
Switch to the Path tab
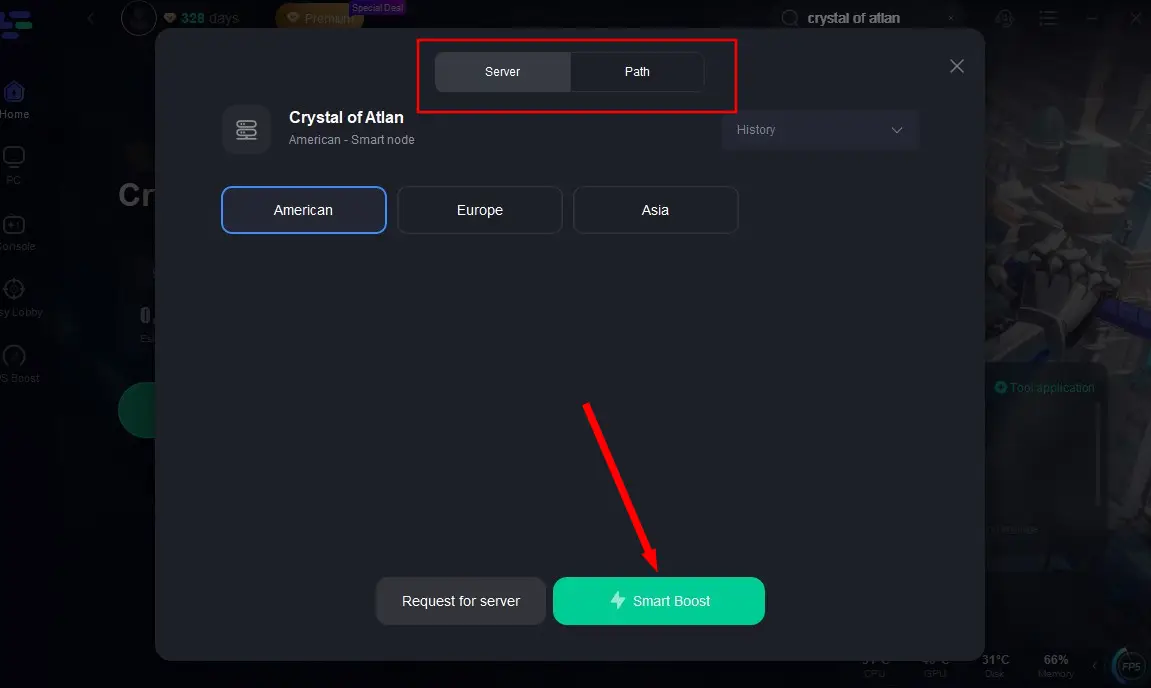click(637, 72)
